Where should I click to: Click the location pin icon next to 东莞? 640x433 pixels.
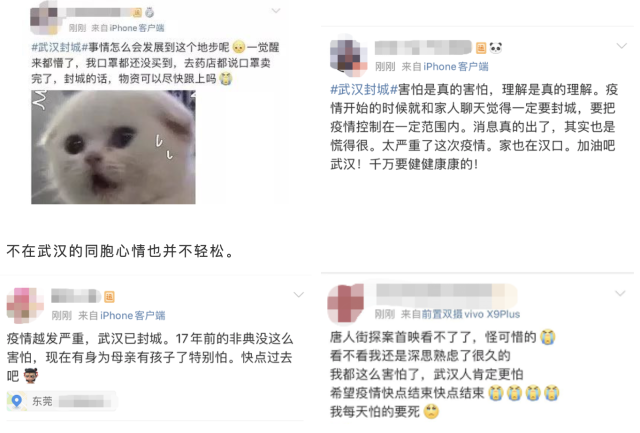(17, 401)
